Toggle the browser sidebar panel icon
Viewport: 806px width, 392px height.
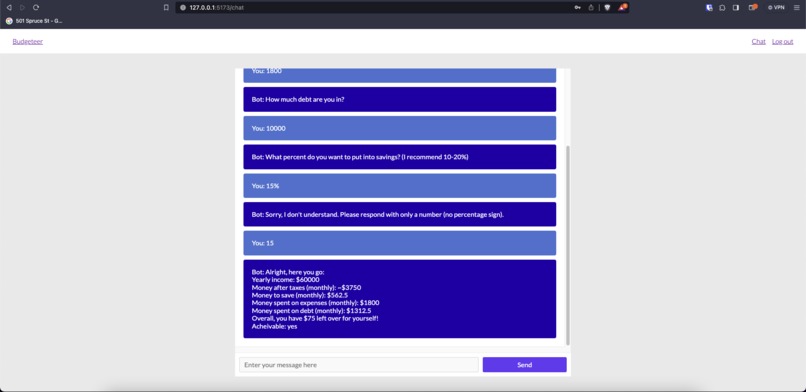point(736,8)
